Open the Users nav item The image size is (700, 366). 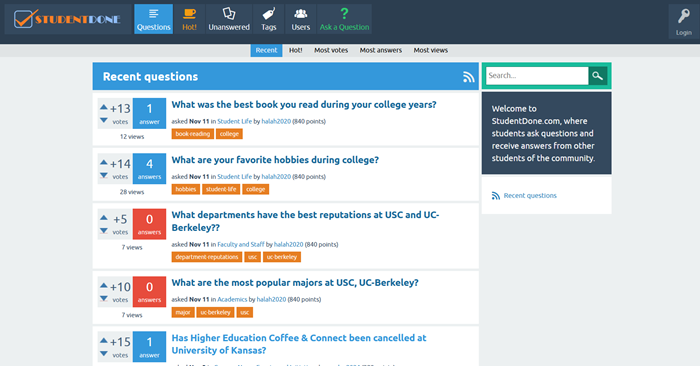pos(300,19)
